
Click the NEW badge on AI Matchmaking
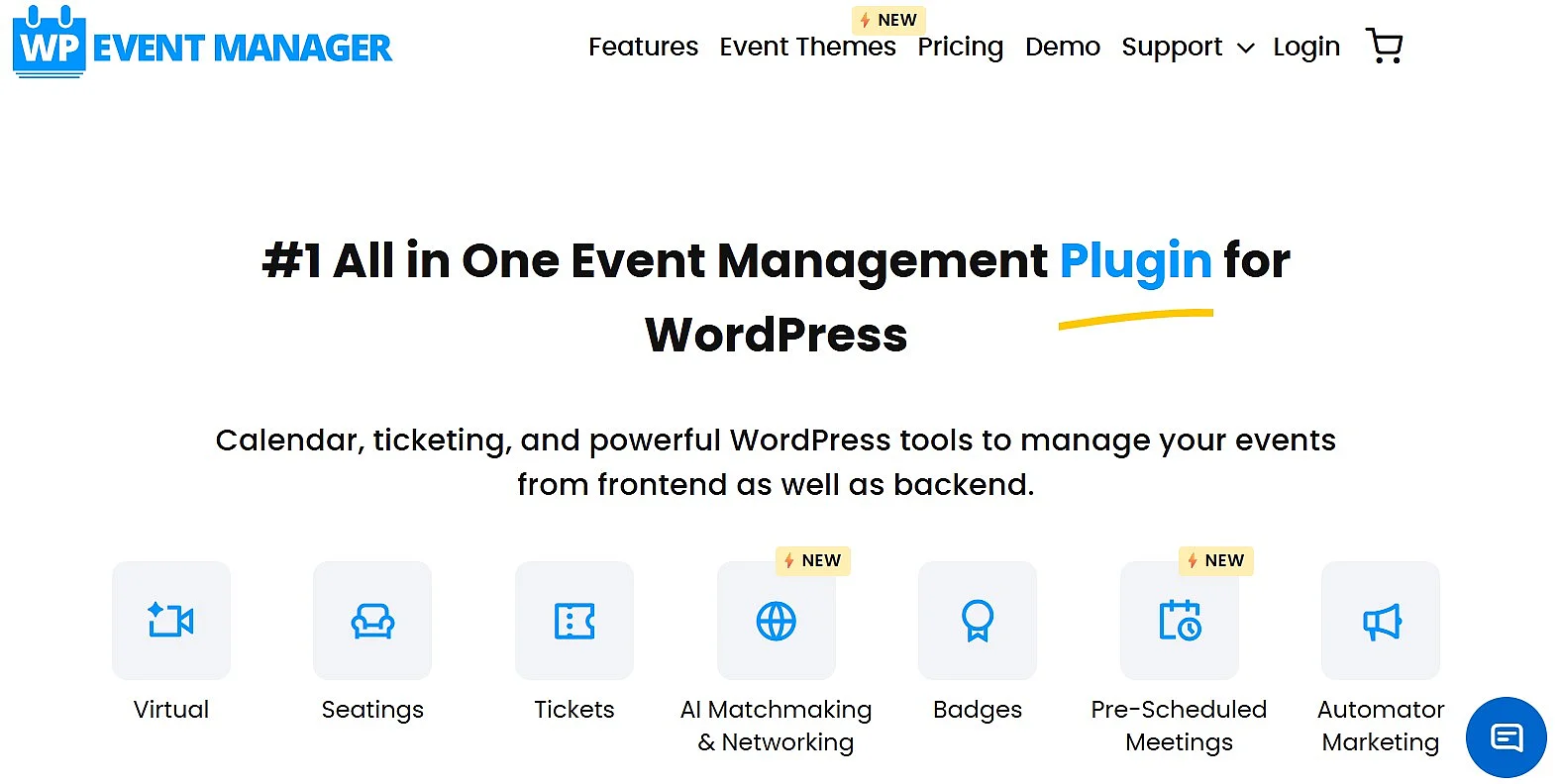click(x=812, y=560)
